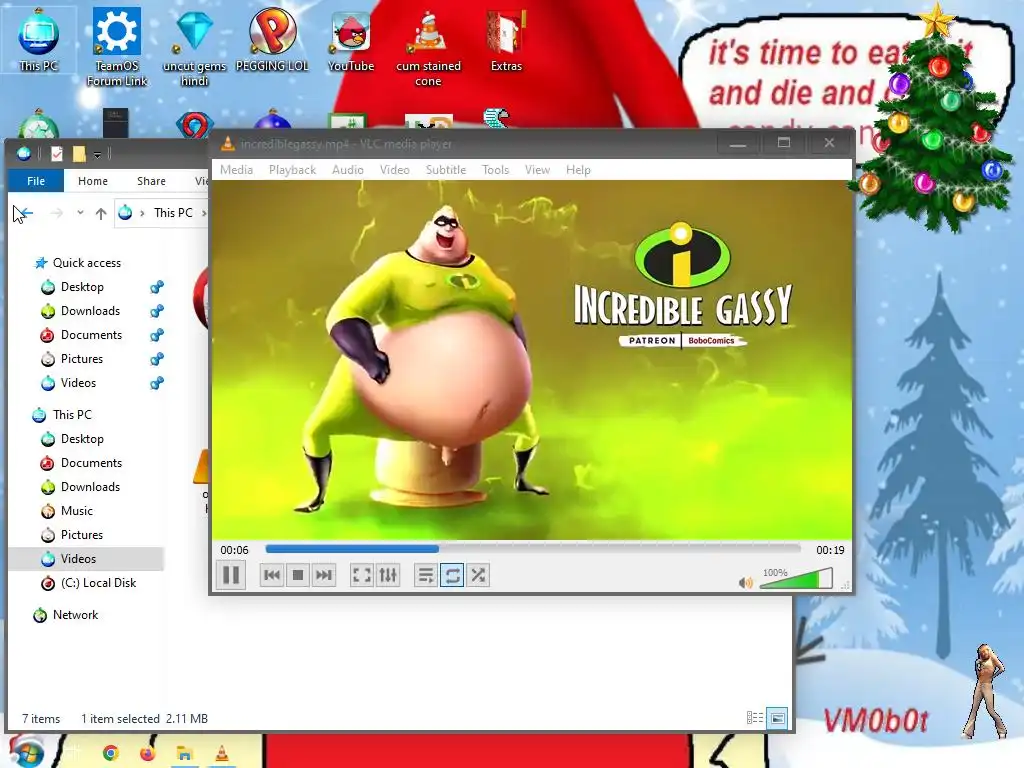Open the Media menu in VLC
The image size is (1024, 768).
pos(236,170)
